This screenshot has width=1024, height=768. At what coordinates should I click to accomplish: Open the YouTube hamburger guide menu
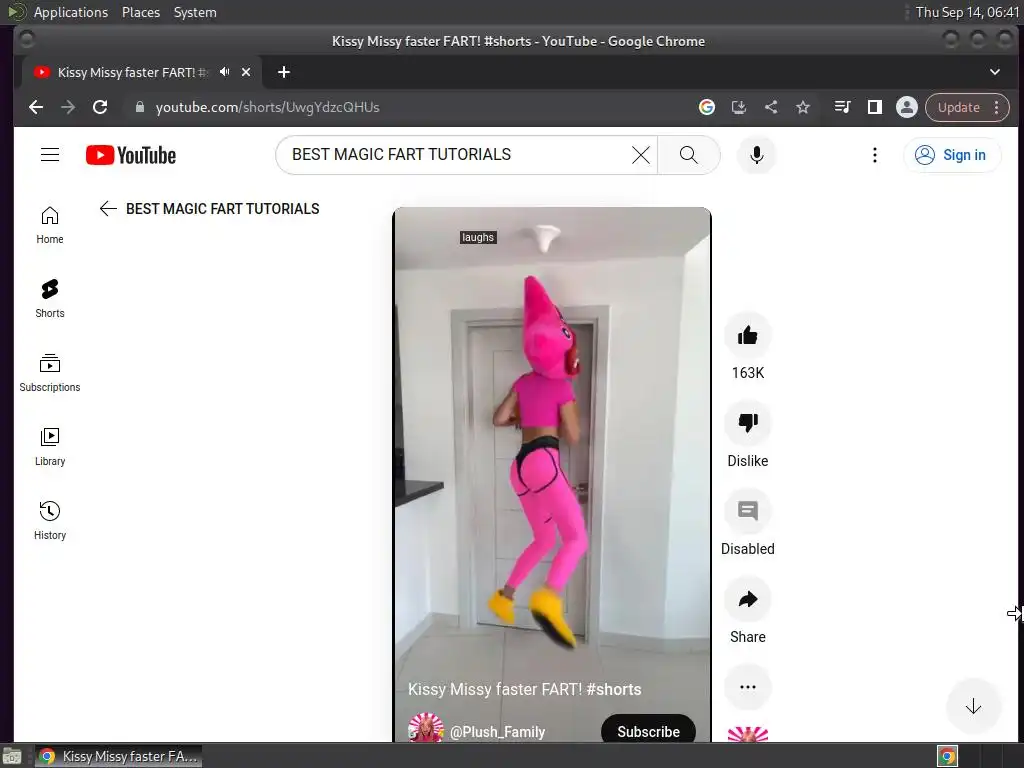50,155
